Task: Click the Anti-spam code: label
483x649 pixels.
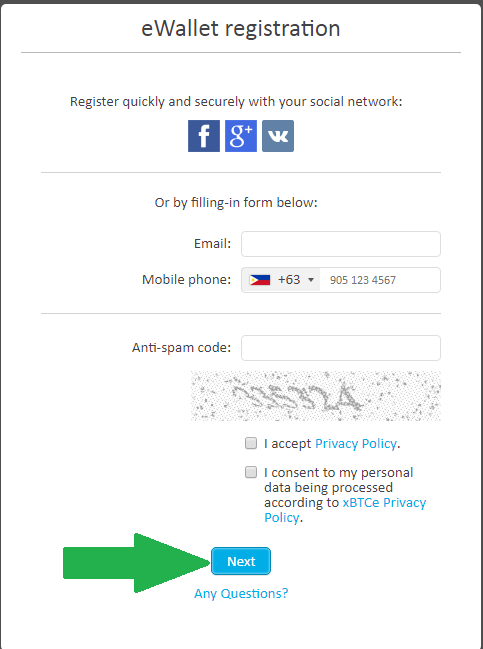Action: 181,348
